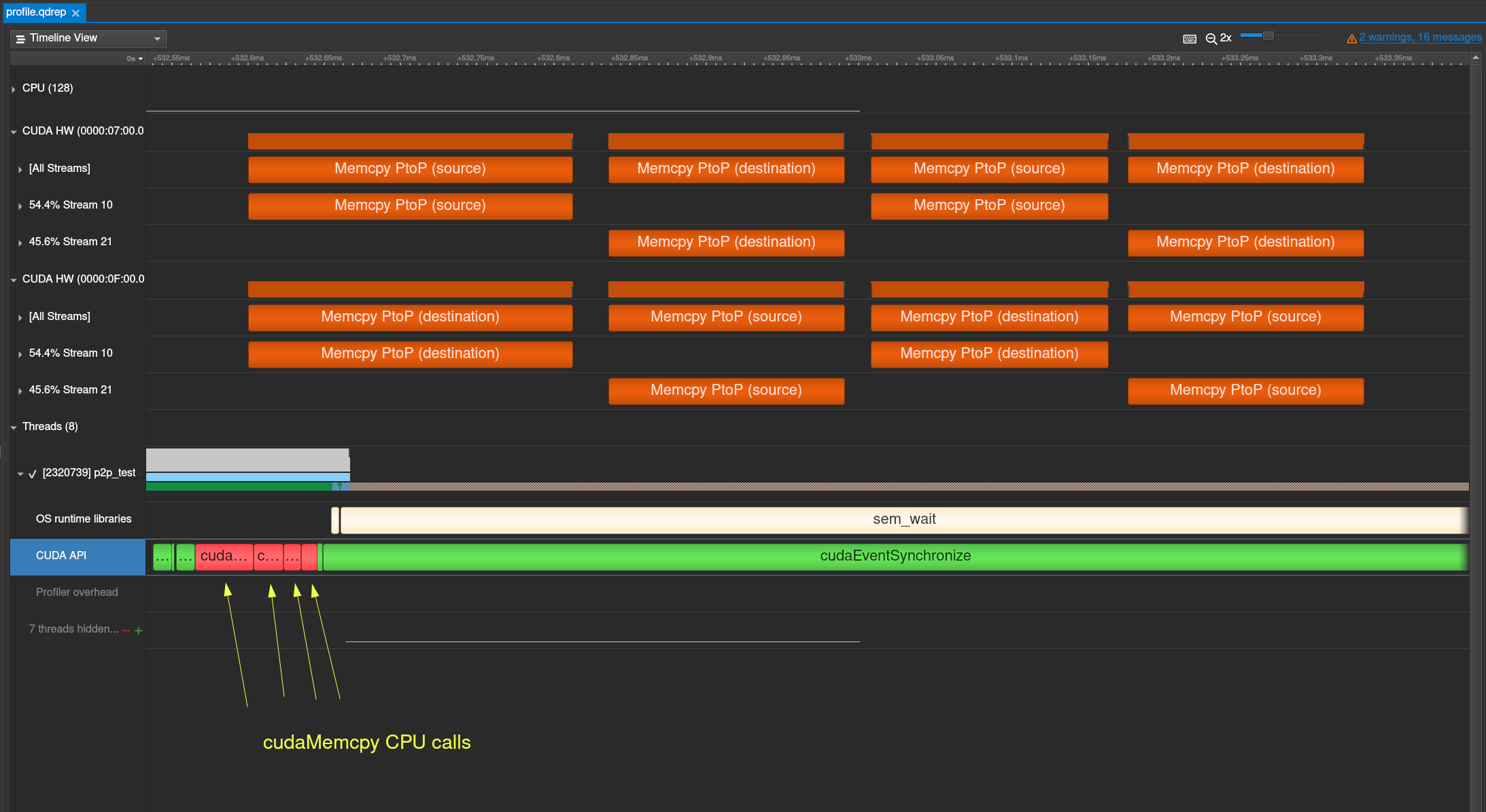
Task: Click the red minus next to hidden threads
Action: (126, 631)
